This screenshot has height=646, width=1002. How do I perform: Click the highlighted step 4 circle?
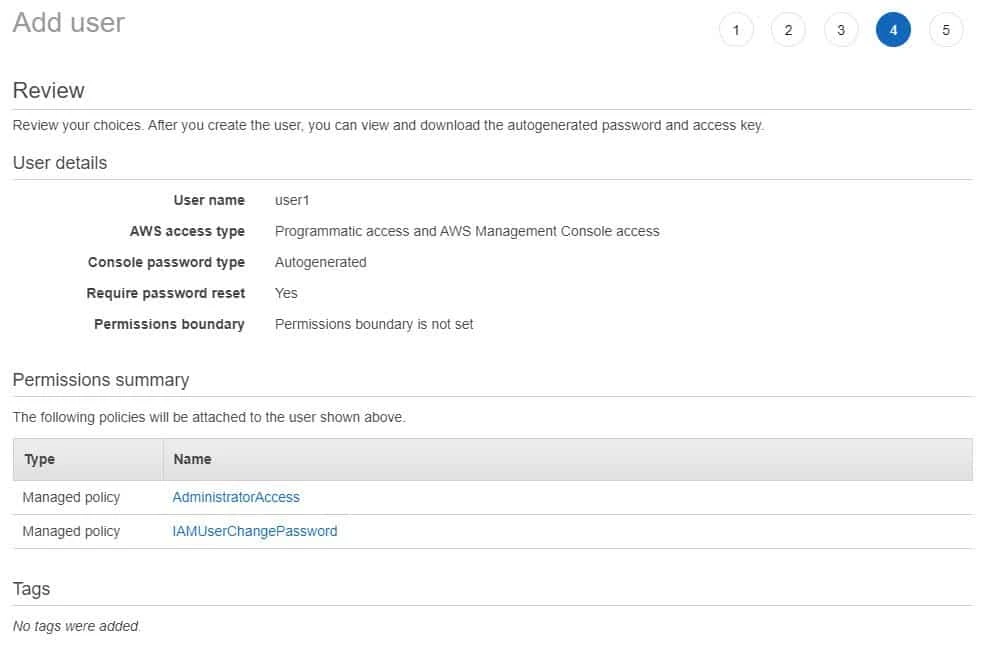pos(893,29)
